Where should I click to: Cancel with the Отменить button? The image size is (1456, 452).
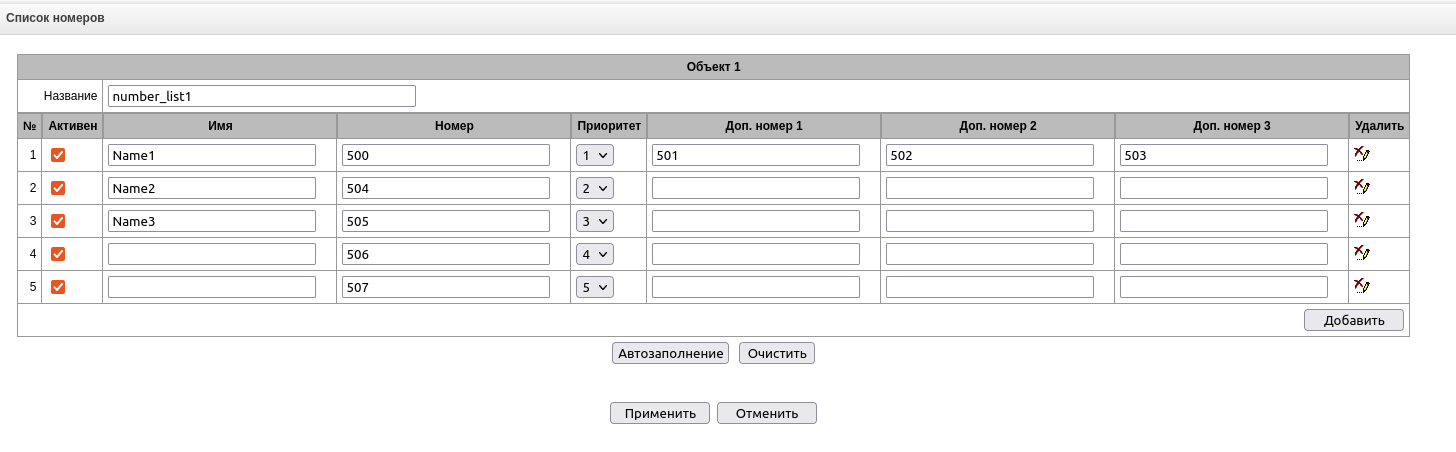[766, 413]
